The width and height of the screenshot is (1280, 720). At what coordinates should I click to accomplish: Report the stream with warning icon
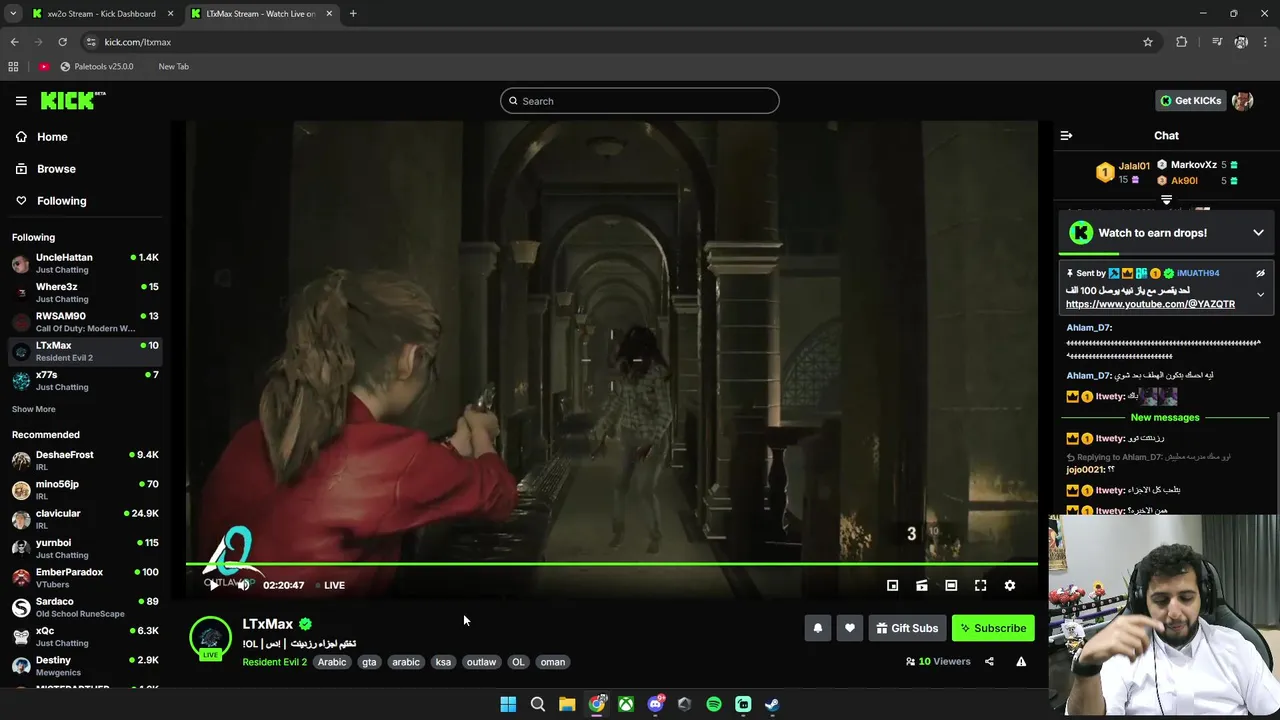click(1021, 661)
